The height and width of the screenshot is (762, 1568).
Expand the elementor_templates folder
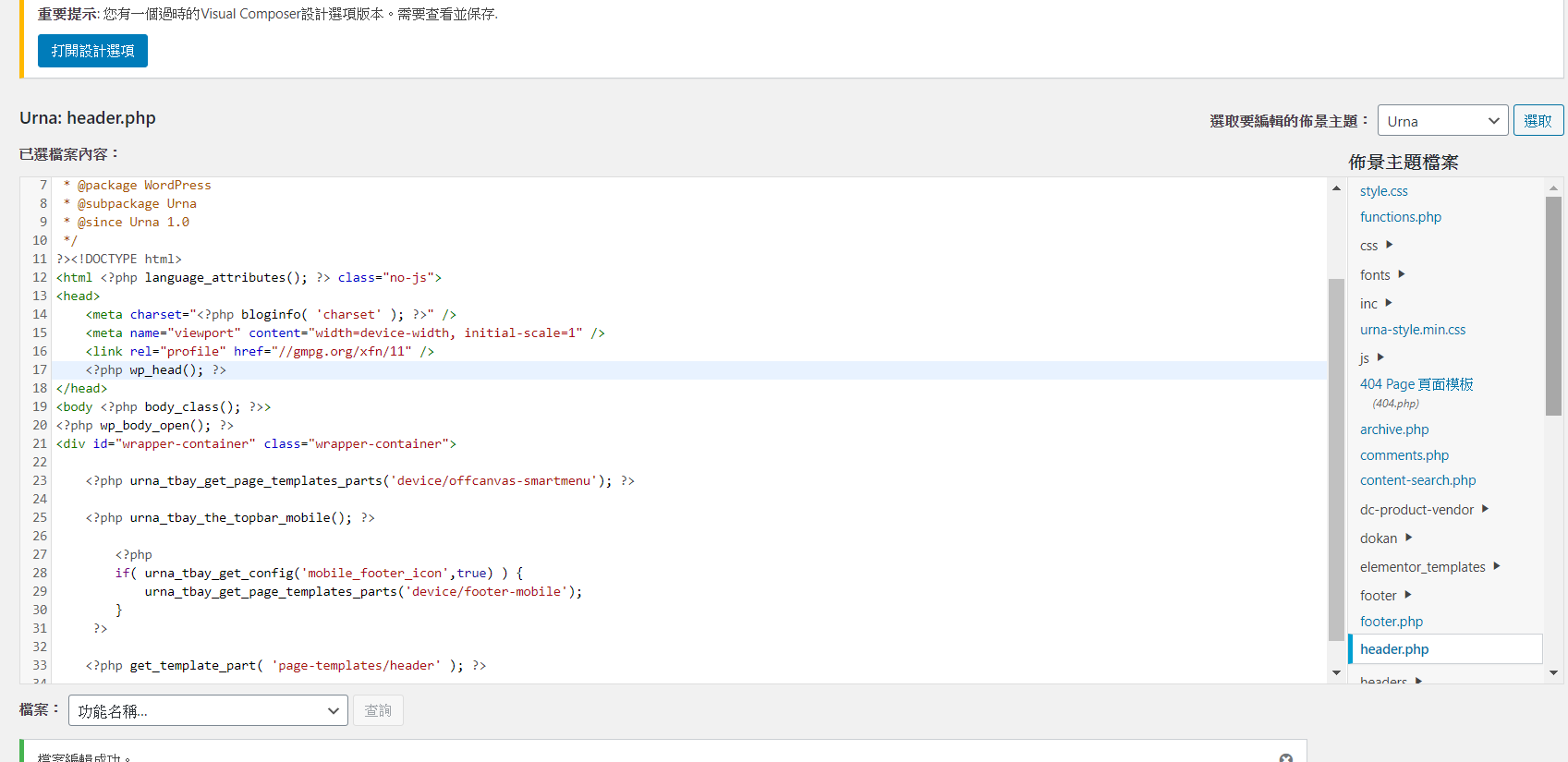click(1496, 566)
